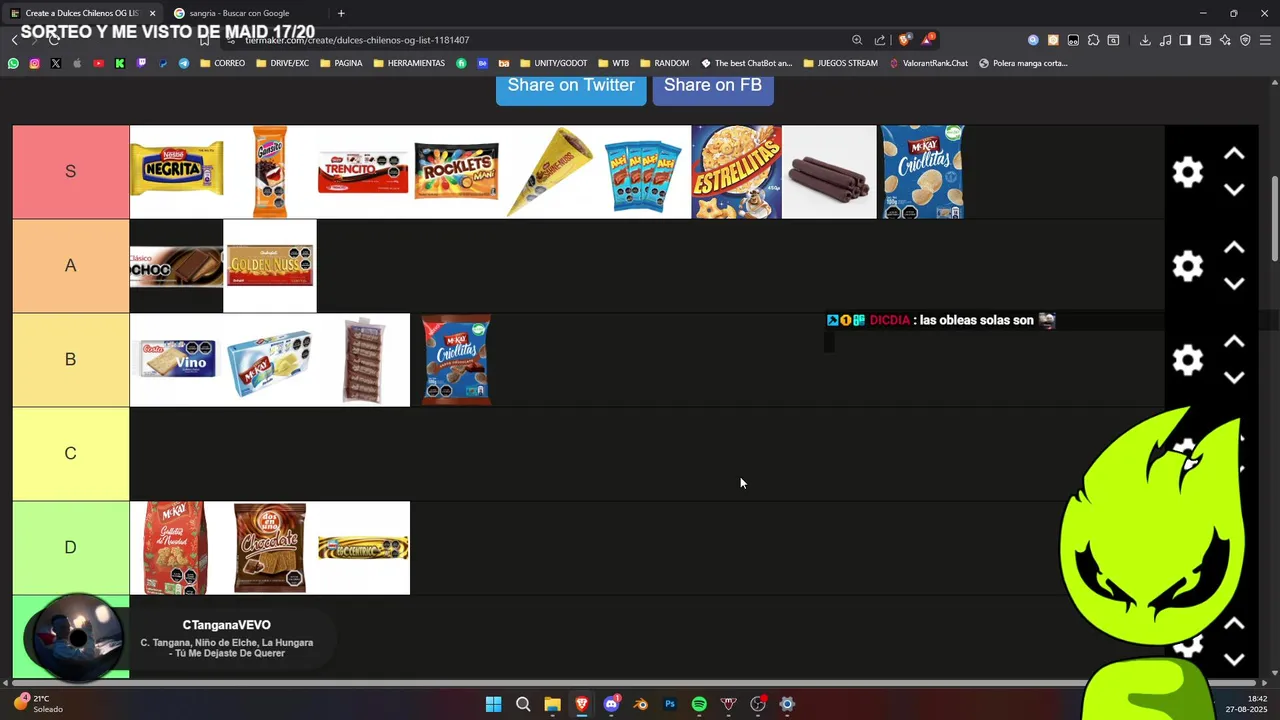The width and height of the screenshot is (1280, 720).
Task: Click the address bar URL field
Action: coord(540,40)
